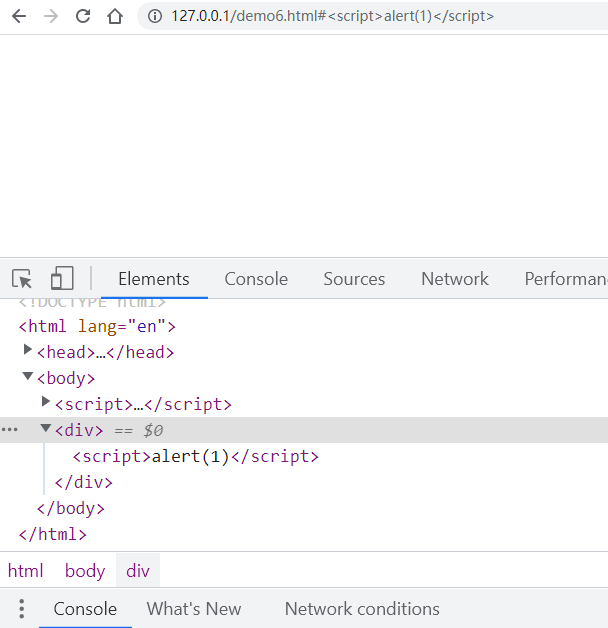Switch to the Elements tab

coord(154,279)
